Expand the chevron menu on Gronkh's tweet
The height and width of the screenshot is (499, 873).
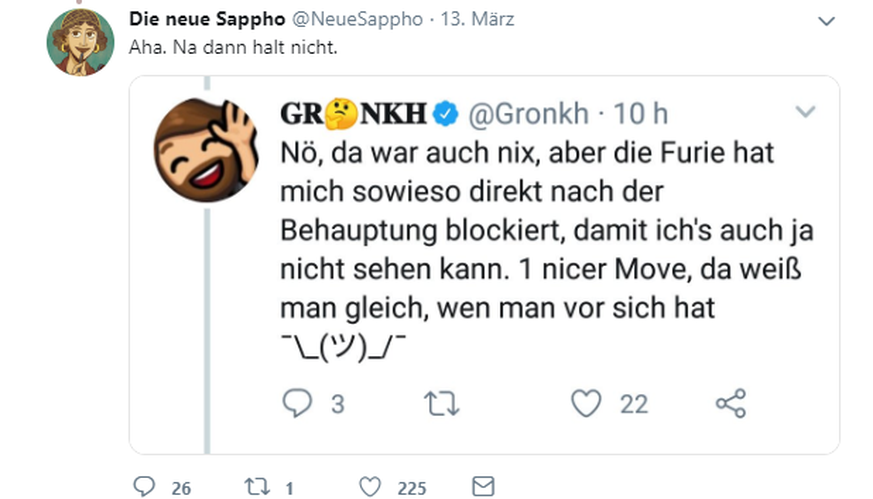click(805, 109)
